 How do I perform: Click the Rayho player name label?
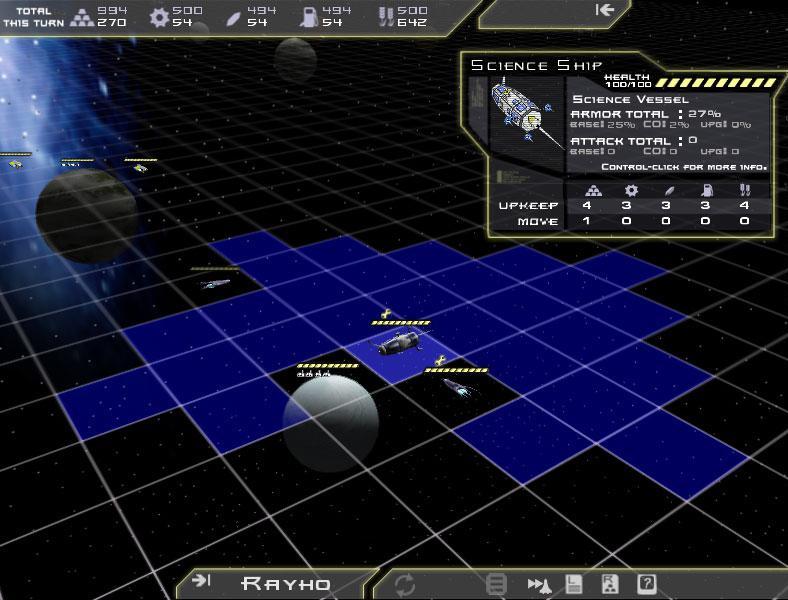coord(286,583)
